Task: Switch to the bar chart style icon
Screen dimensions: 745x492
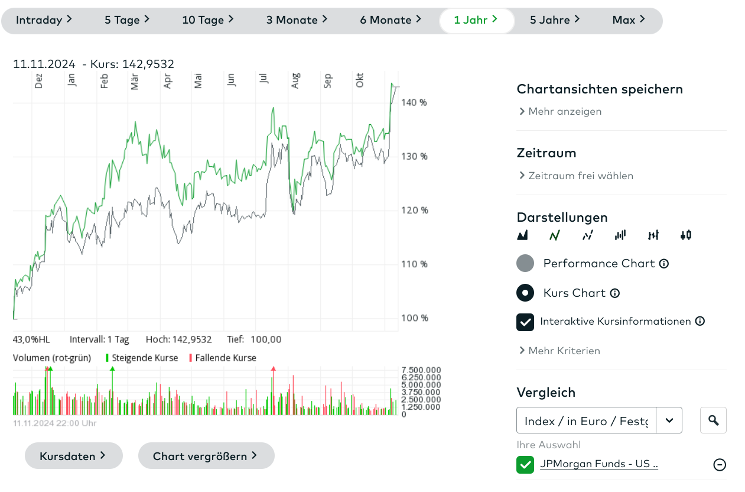Action: pyautogui.click(x=620, y=236)
